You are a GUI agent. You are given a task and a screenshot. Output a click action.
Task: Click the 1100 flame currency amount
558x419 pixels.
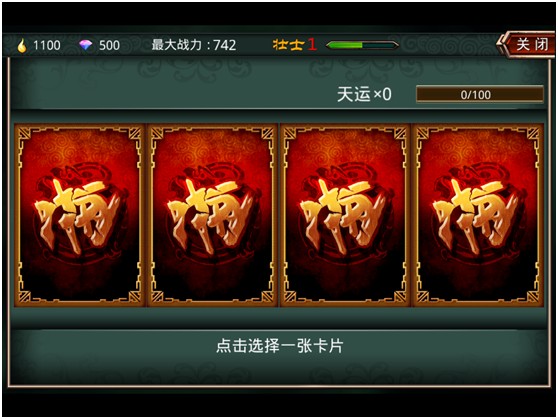click(x=47, y=46)
